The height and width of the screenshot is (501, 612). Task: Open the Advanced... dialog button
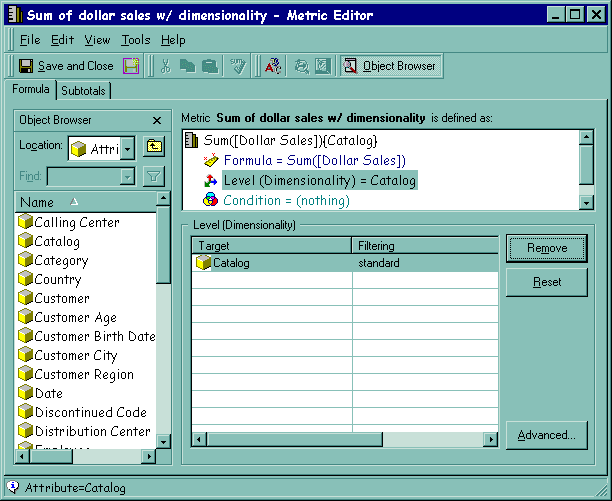546,435
